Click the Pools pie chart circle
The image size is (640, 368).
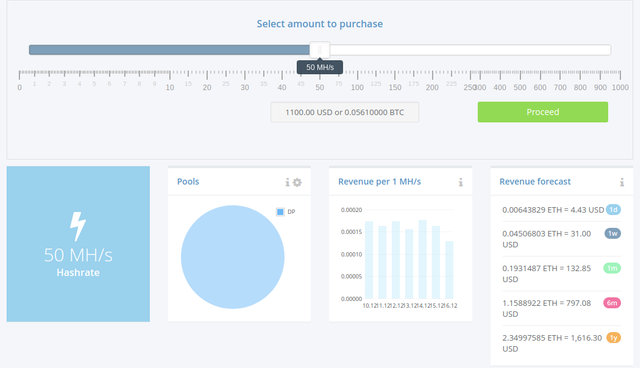click(x=233, y=257)
